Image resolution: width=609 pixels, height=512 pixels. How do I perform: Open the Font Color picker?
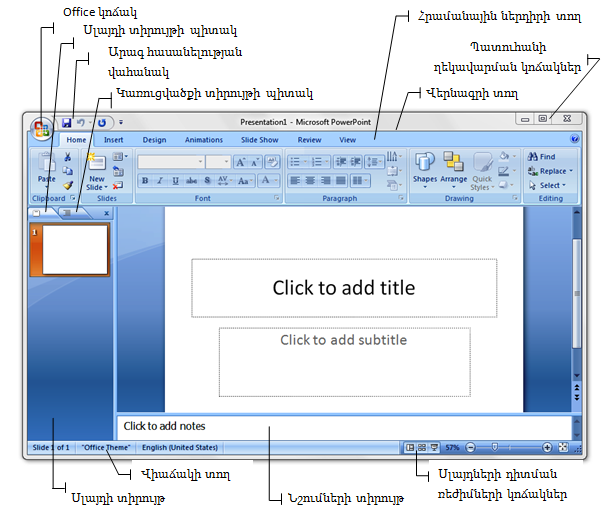click(x=269, y=181)
